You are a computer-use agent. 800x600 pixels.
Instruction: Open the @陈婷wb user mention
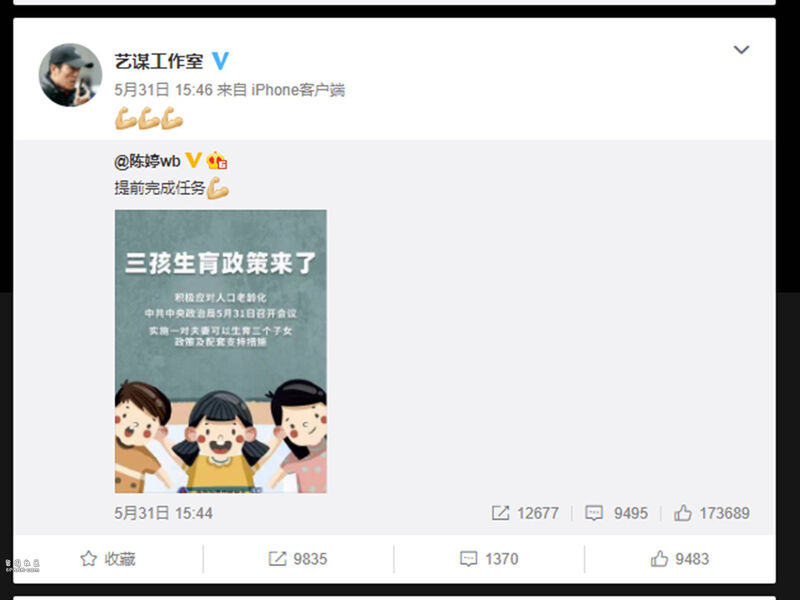point(147,161)
